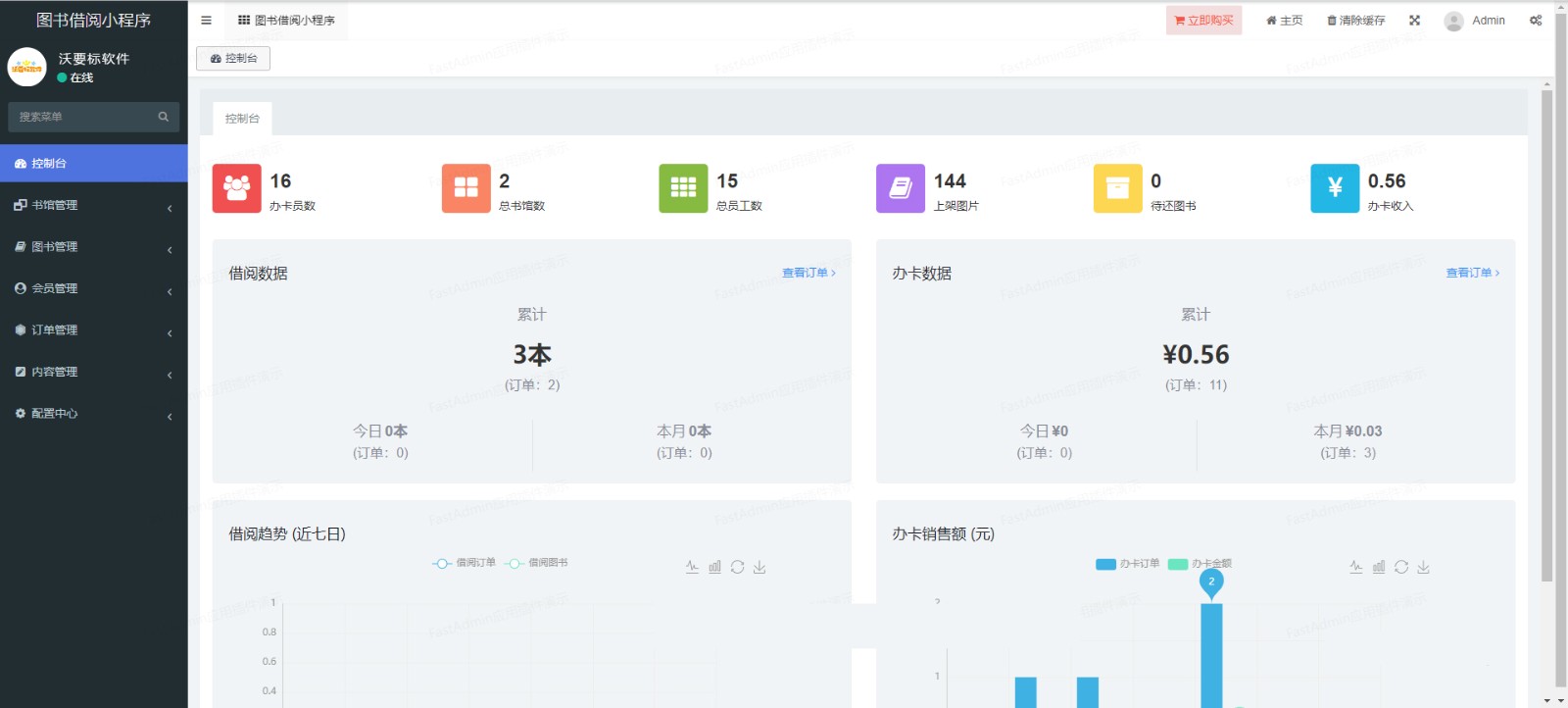Switch 借阅趋势 chart to line view icon
Screen dimensions: 1568x708
(692, 567)
